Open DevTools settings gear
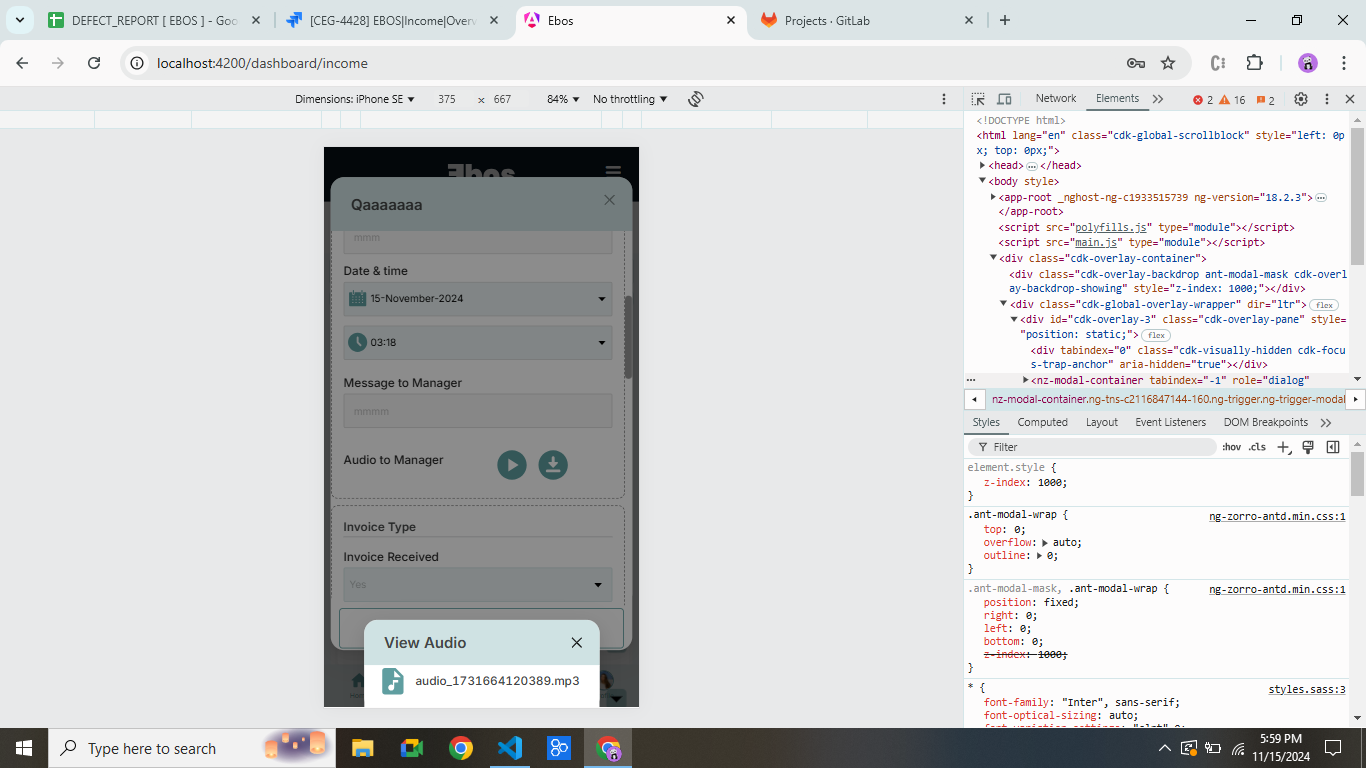This screenshot has height=768, width=1366. [x=1300, y=99]
